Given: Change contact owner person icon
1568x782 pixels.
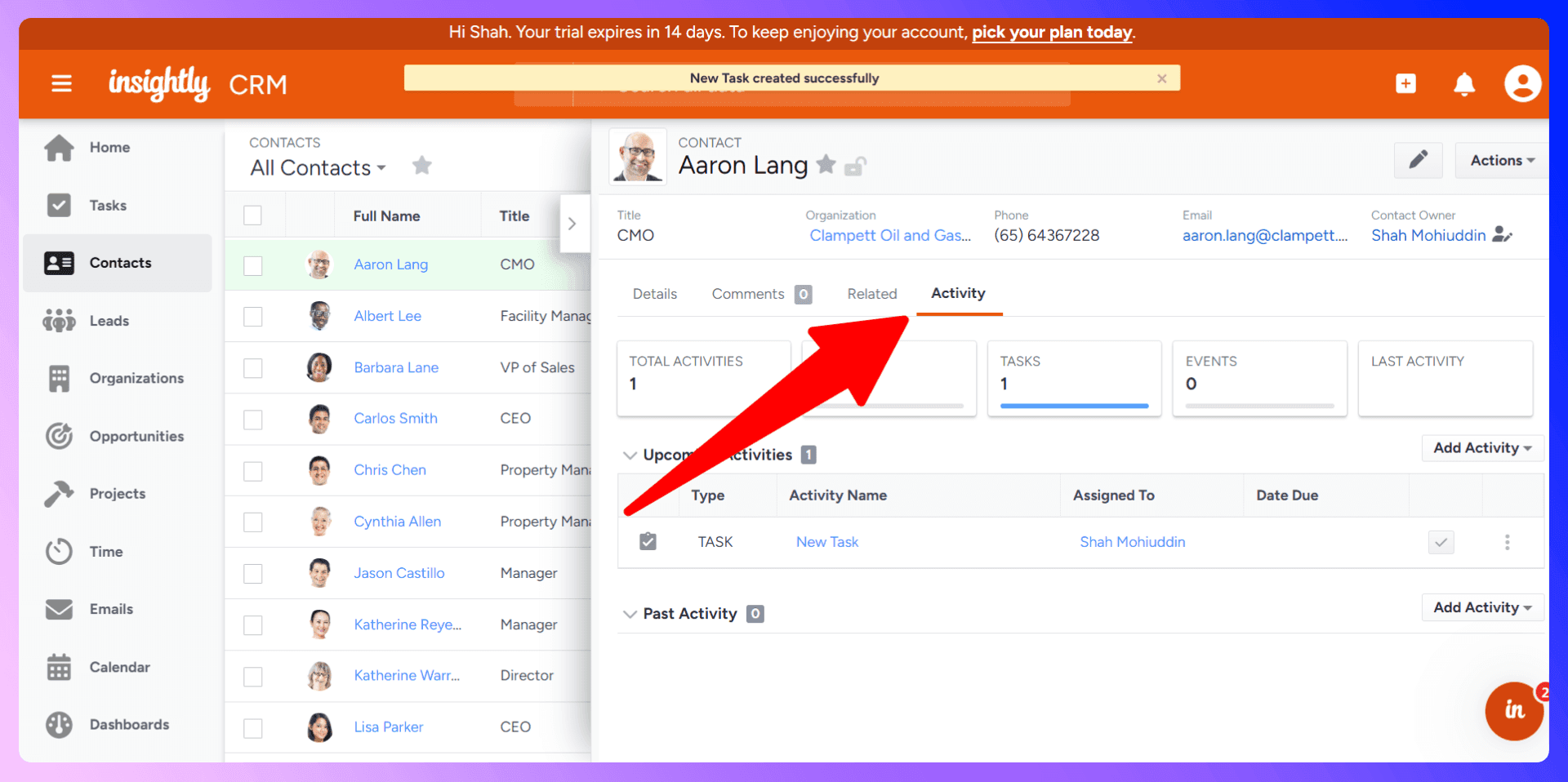Looking at the screenshot, I should [1502, 235].
